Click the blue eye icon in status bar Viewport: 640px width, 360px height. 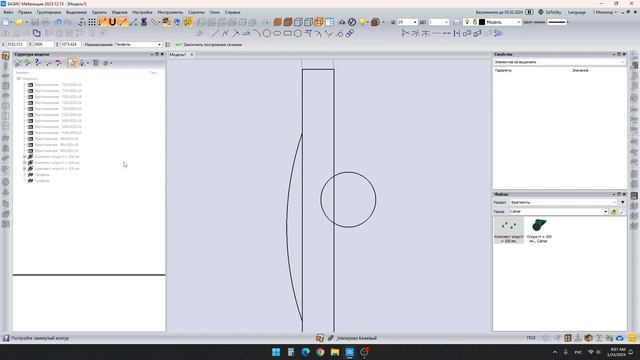click(x=620, y=338)
